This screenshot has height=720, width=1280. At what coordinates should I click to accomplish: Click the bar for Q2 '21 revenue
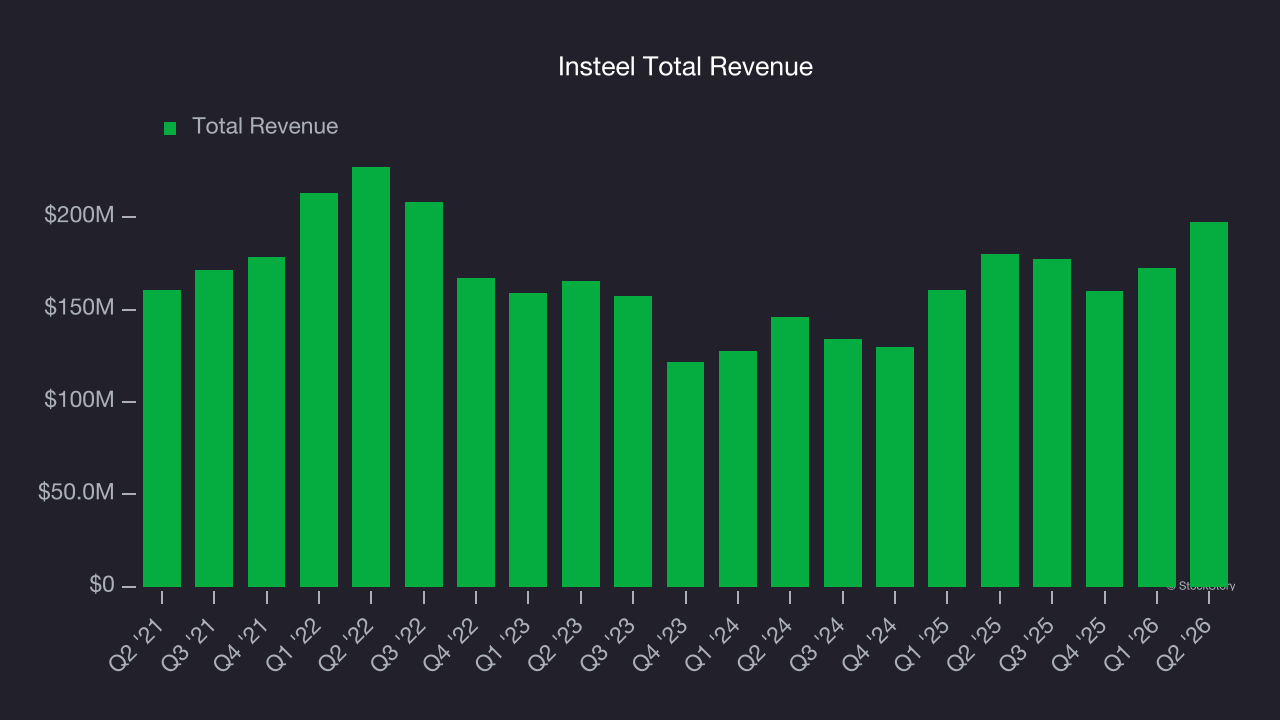162,438
